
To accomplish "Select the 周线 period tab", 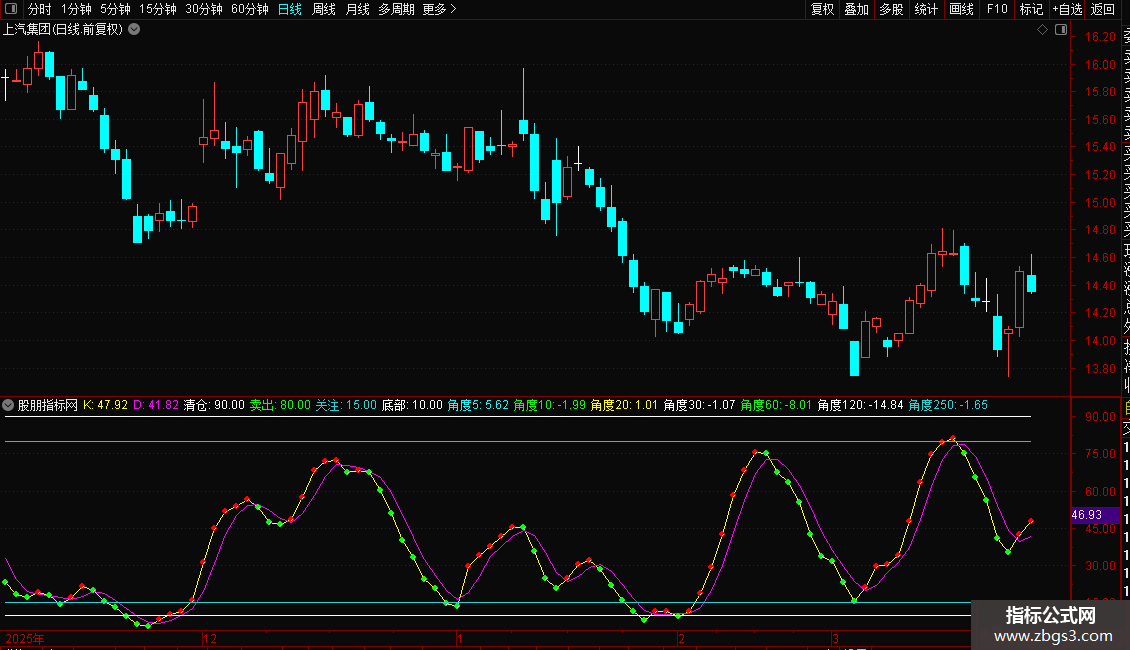I will coord(324,9).
